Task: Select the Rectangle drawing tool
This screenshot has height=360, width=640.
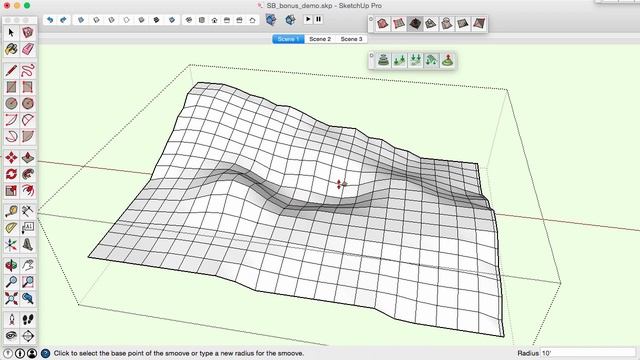Action: click(11, 87)
